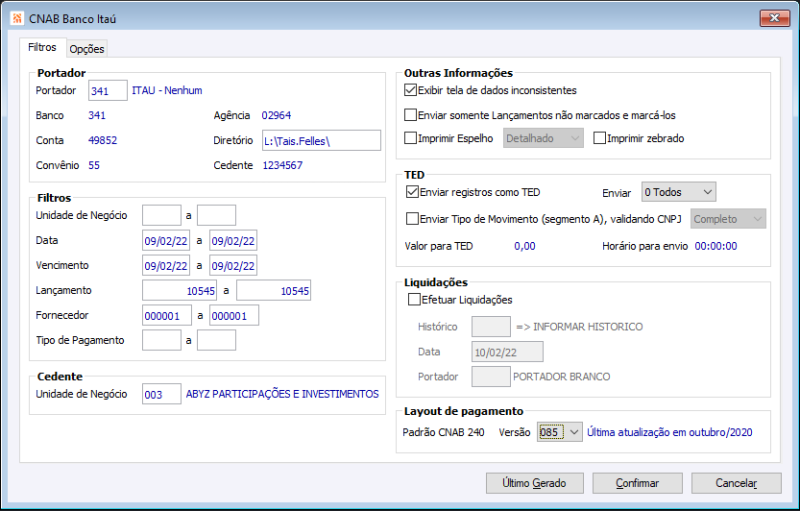Switch to the Filtros tab
This screenshot has width=800, height=511.
(42, 47)
